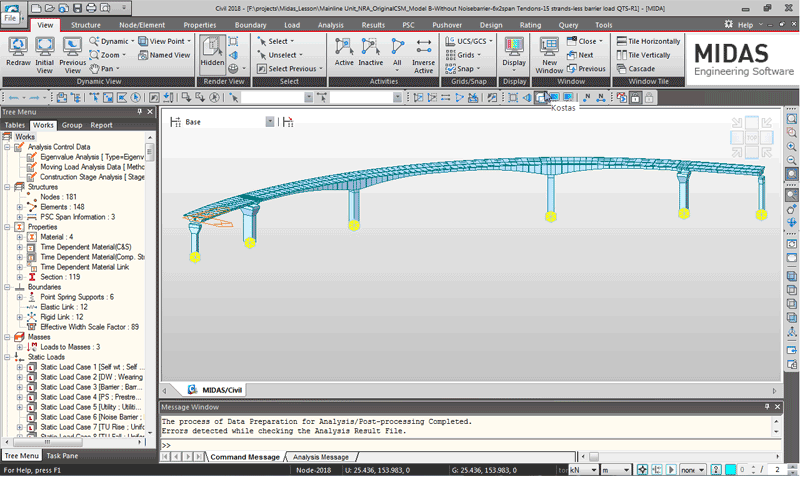This screenshot has height=477, width=800.
Task: Open the Grids dropdown
Action: tap(463, 55)
